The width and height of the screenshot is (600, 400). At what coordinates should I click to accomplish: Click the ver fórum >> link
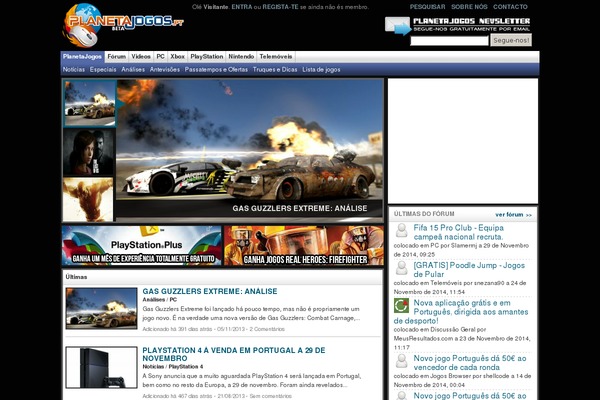click(x=513, y=215)
